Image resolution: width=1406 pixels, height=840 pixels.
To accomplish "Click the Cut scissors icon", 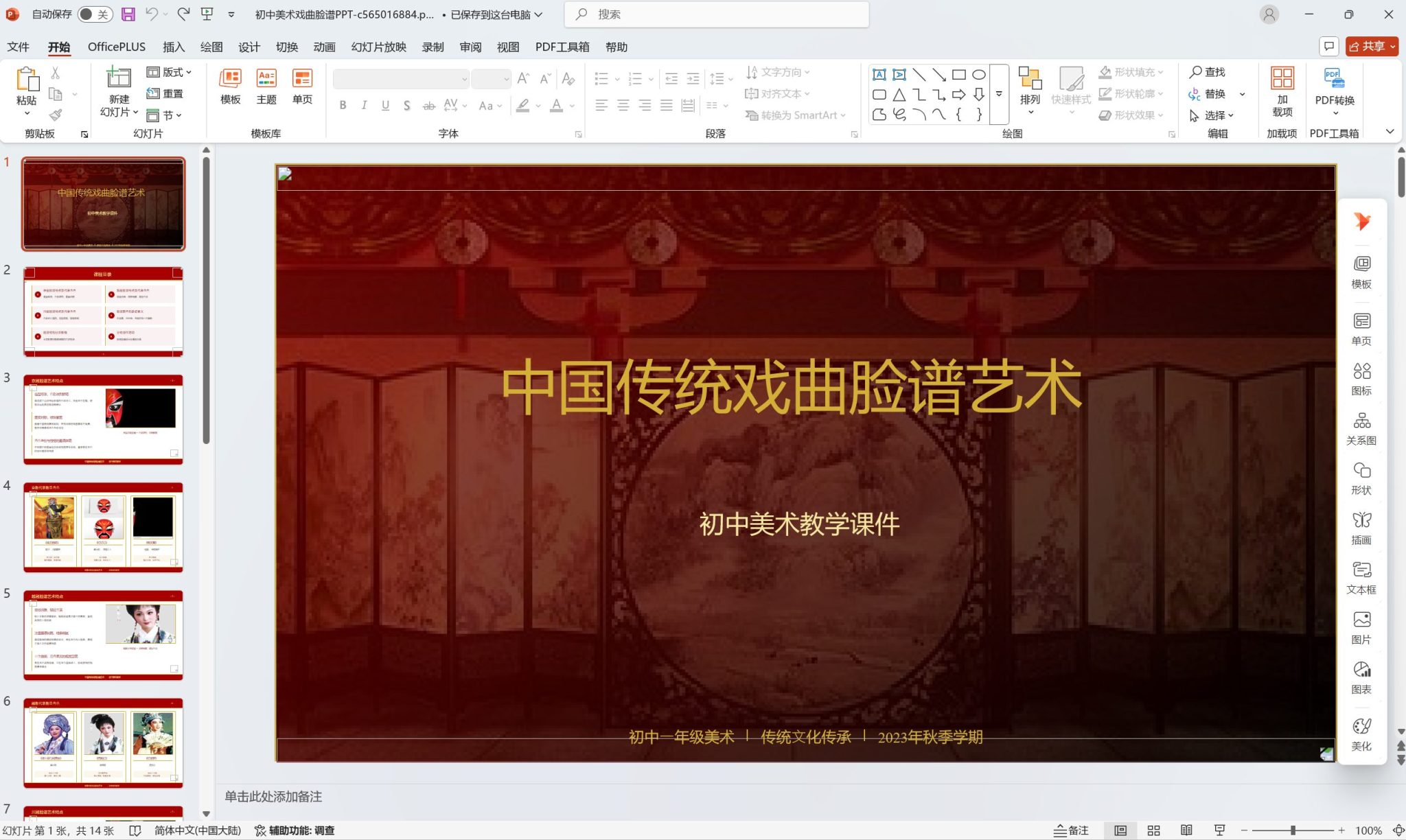I will coord(56,72).
